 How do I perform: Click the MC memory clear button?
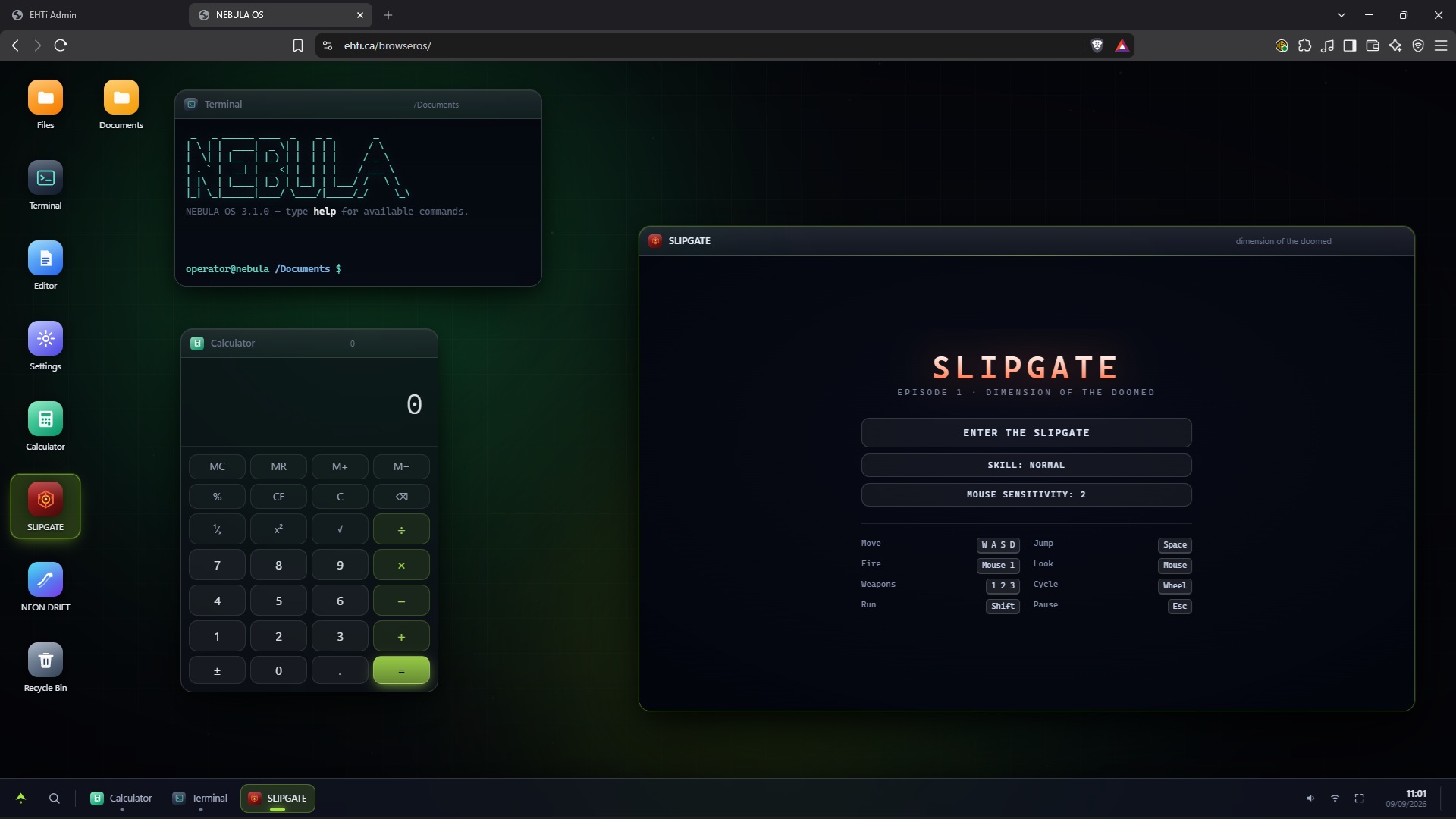(217, 466)
